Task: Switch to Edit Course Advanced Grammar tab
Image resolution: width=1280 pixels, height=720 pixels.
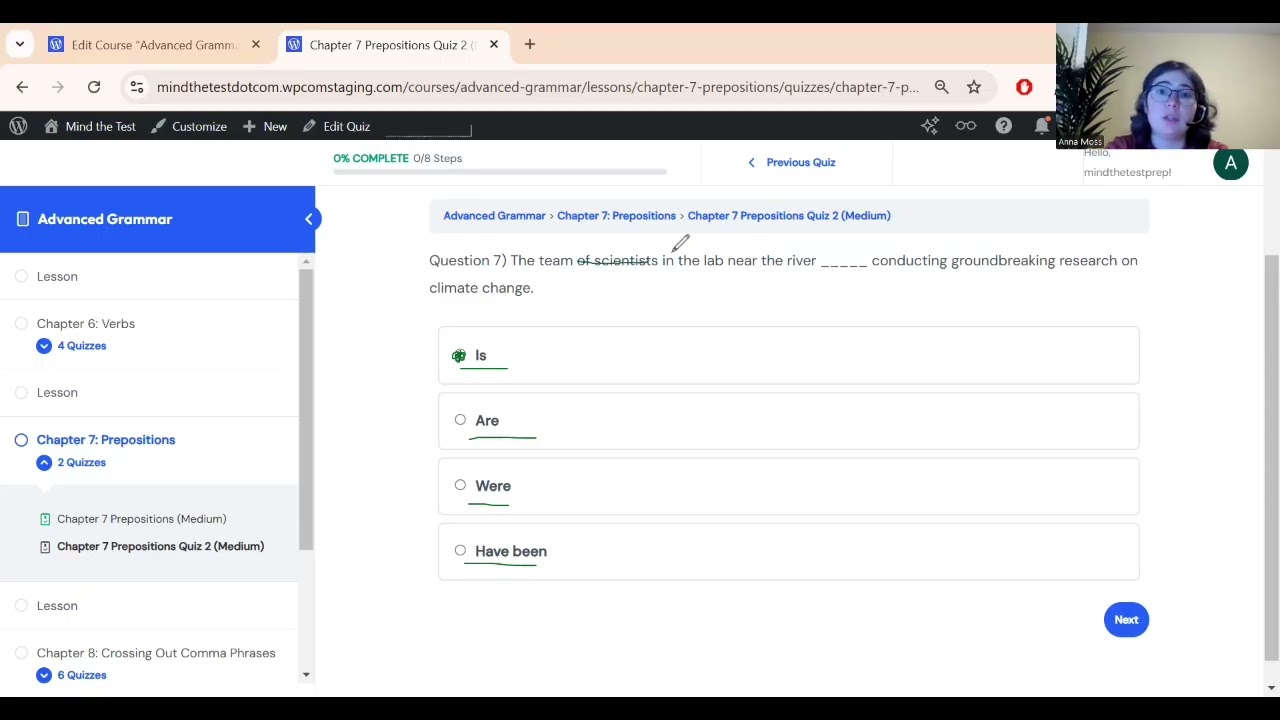Action: (154, 44)
